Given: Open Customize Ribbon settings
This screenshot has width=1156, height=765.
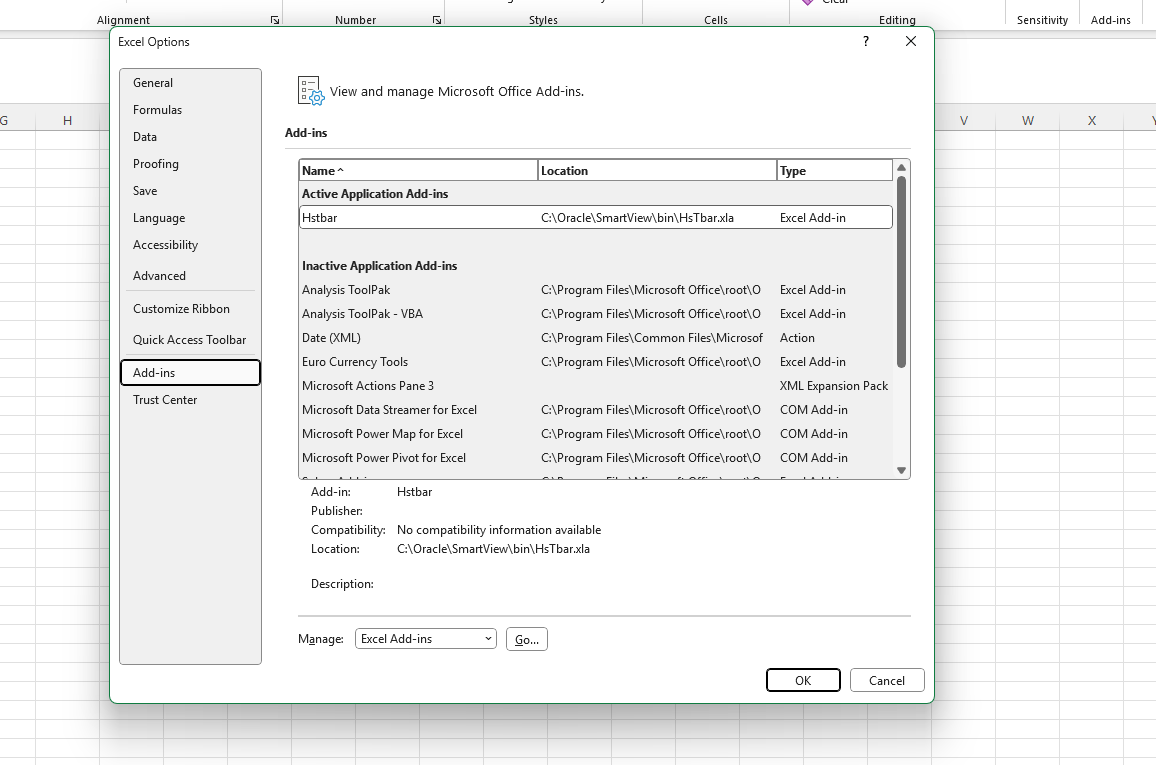Looking at the screenshot, I should click(190, 309).
